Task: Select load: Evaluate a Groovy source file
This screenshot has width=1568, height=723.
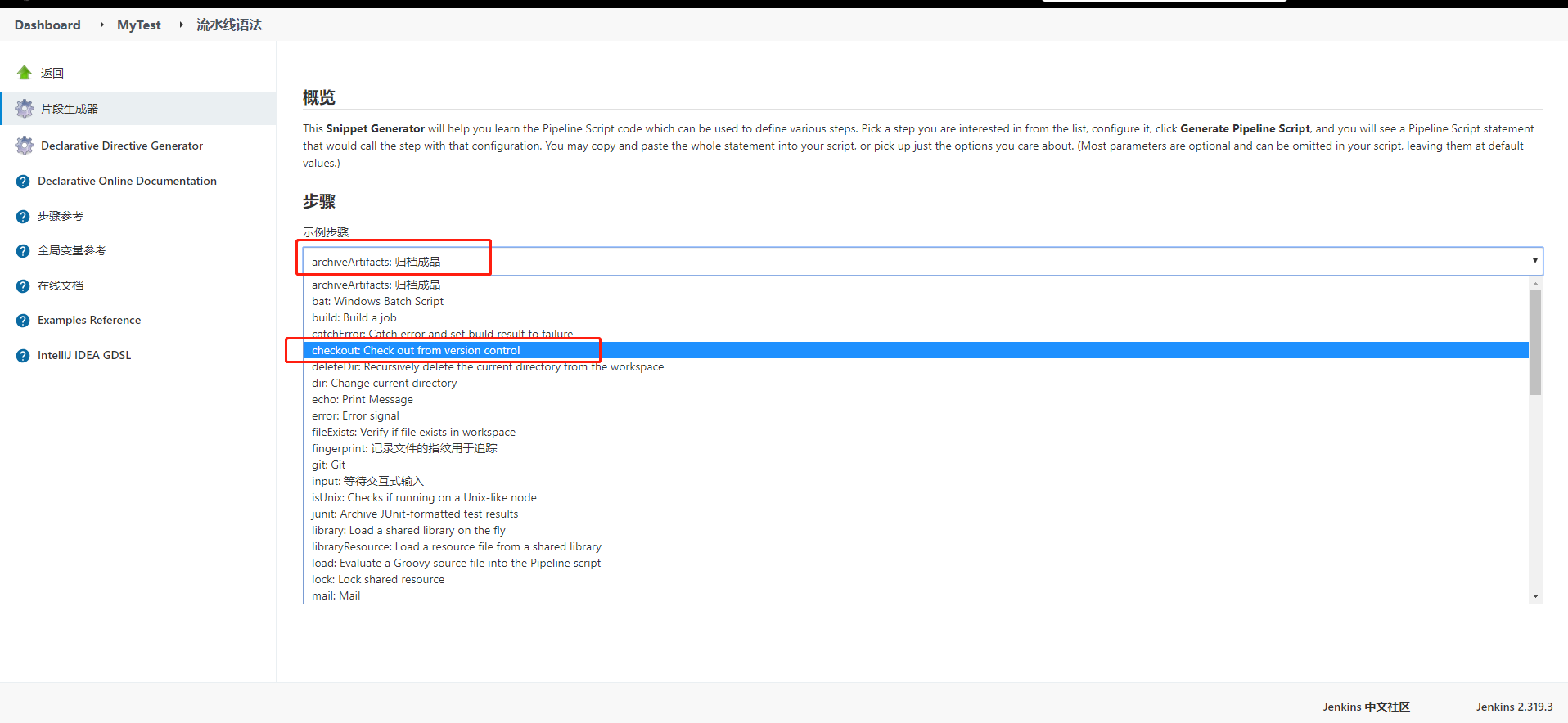Action: coord(916,563)
